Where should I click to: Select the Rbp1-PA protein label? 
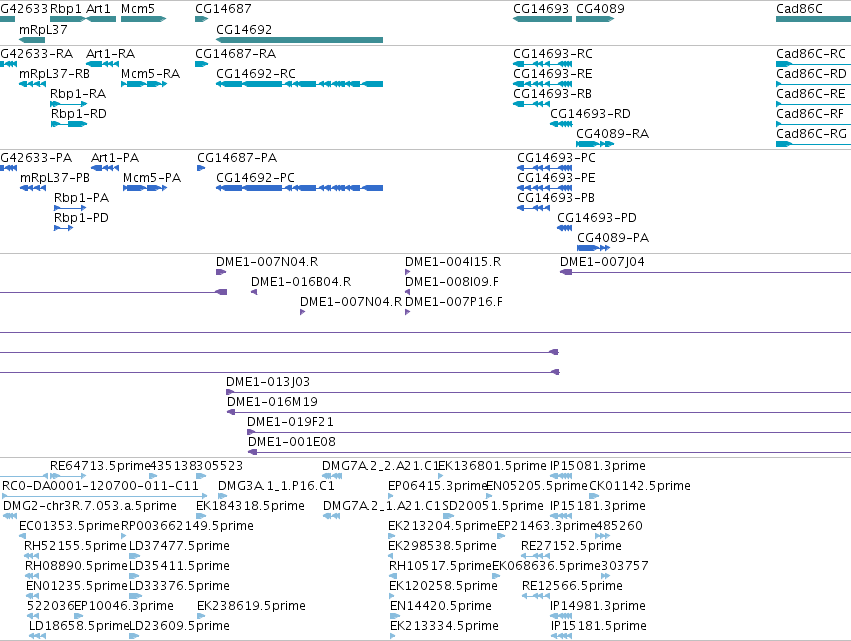pos(81,198)
